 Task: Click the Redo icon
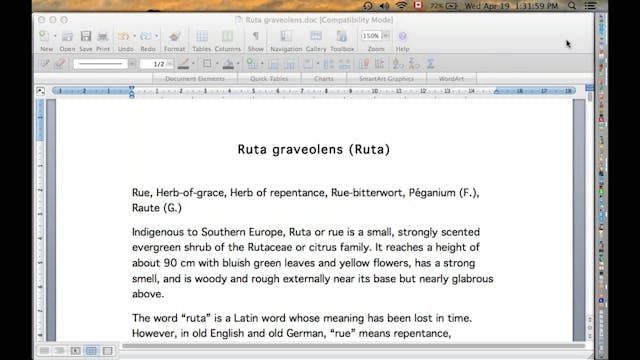tap(146, 36)
